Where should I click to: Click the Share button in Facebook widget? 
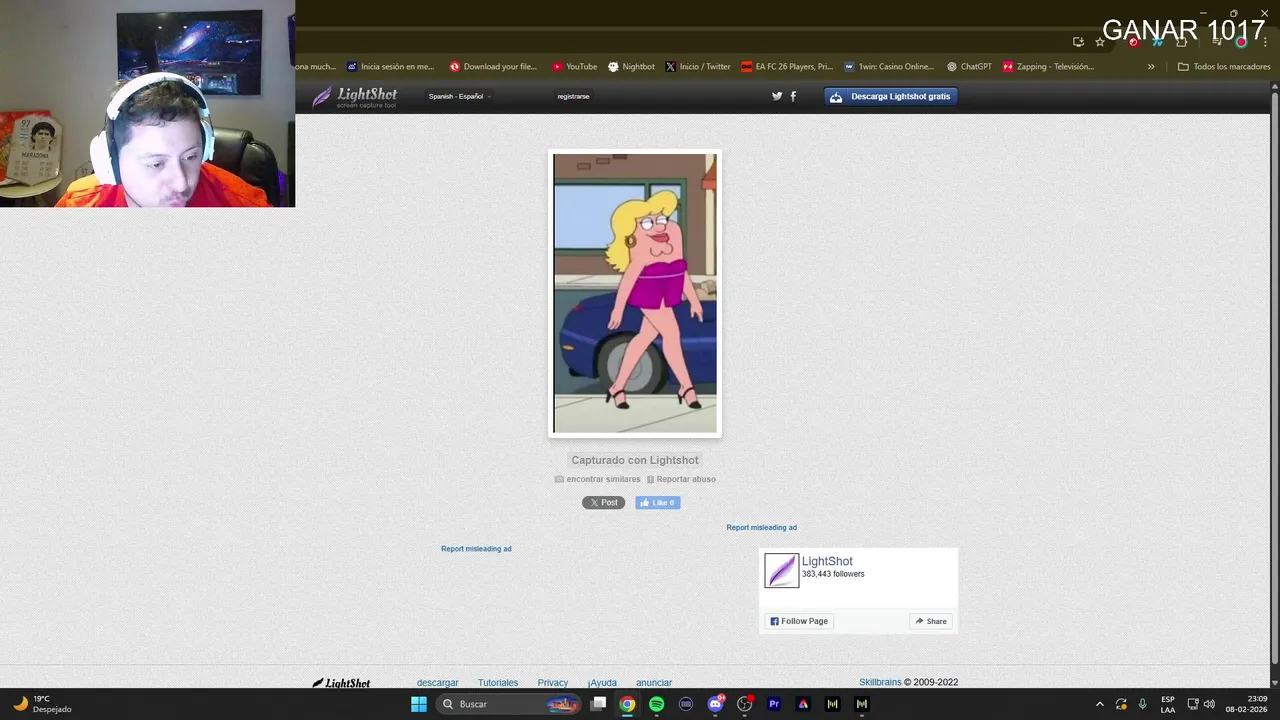pyautogui.click(x=931, y=621)
